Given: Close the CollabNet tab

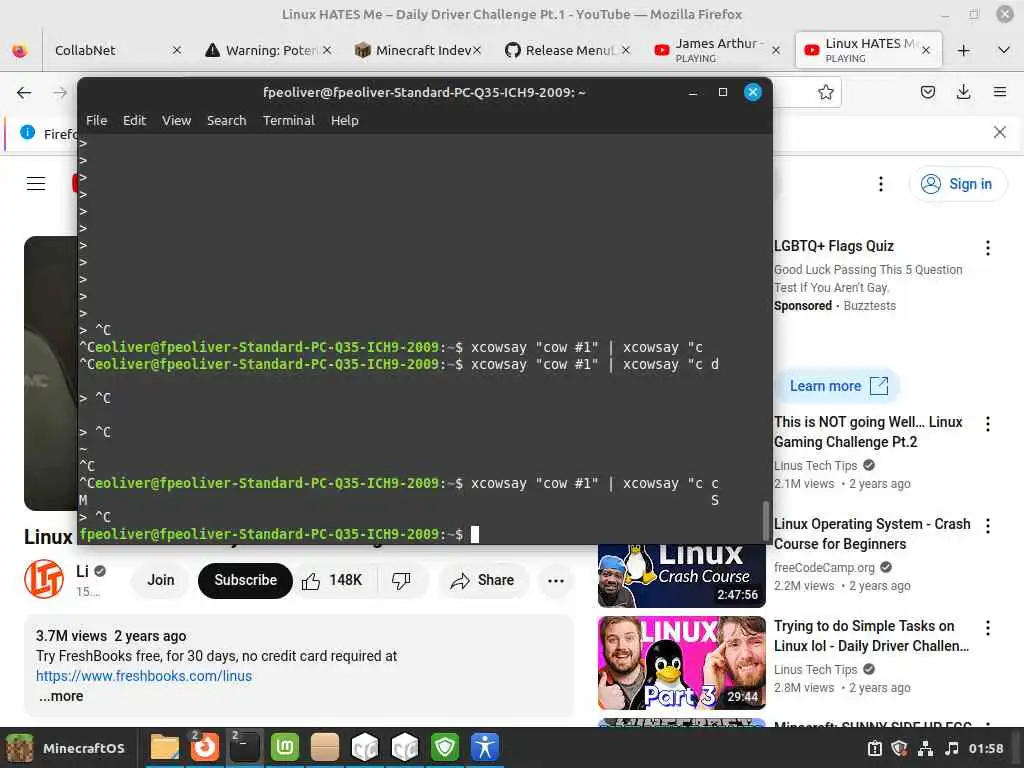Looking at the screenshot, I should point(176,50).
